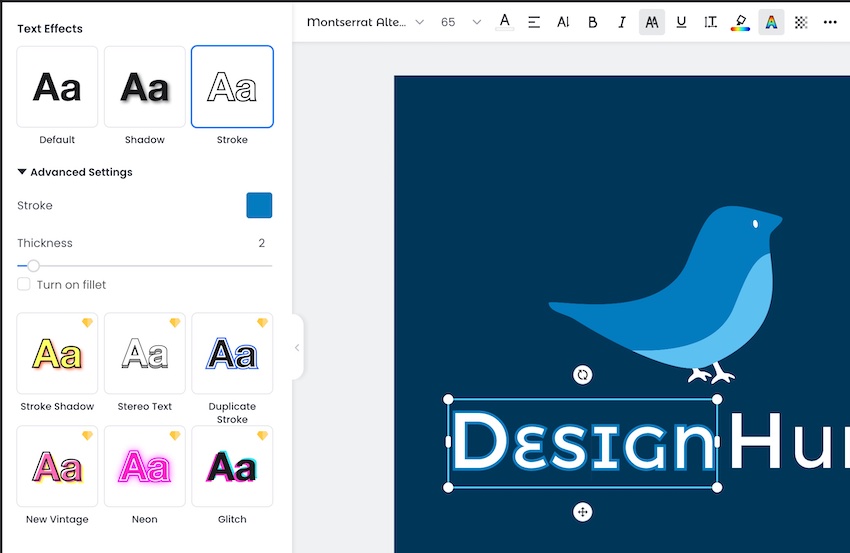850x553 pixels.
Task: Click the move handle below Design text
Action: 583,512
